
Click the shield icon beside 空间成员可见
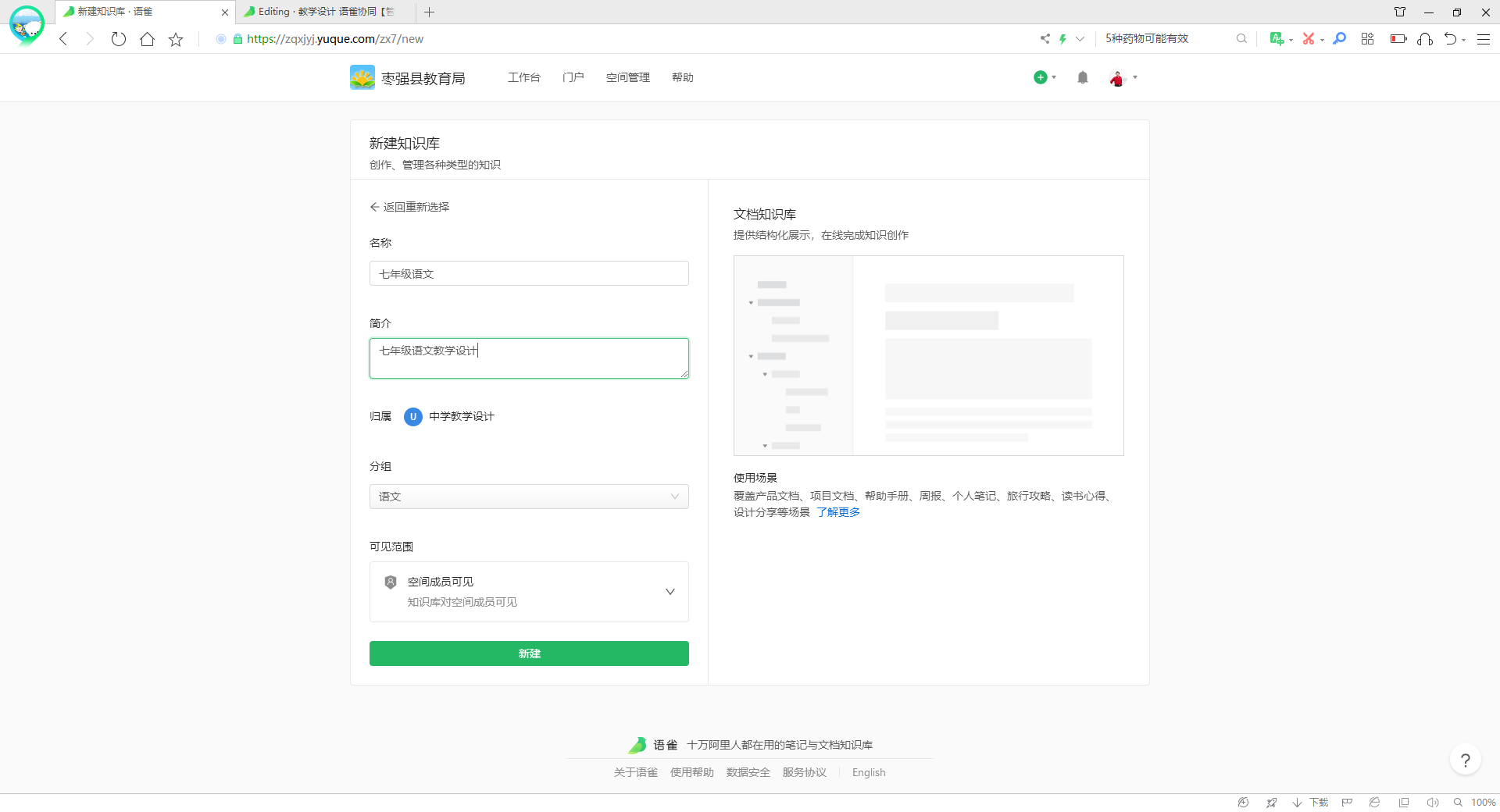click(391, 582)
